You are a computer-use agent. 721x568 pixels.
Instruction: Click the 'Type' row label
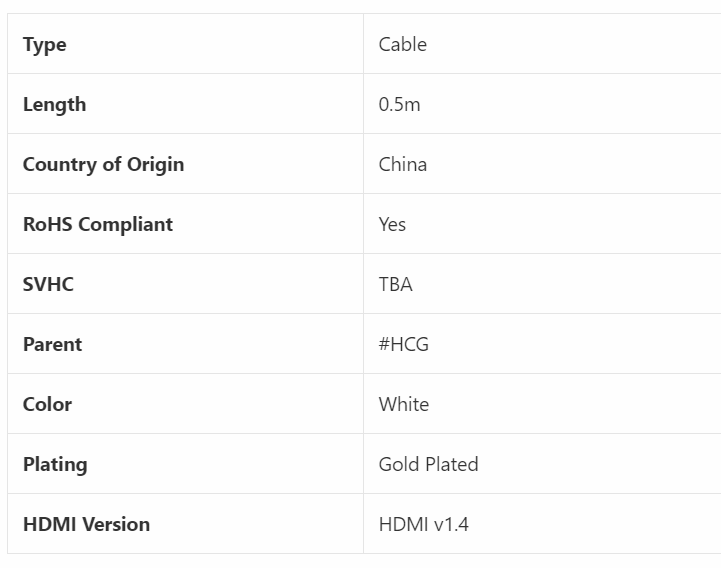coord(45,44)
